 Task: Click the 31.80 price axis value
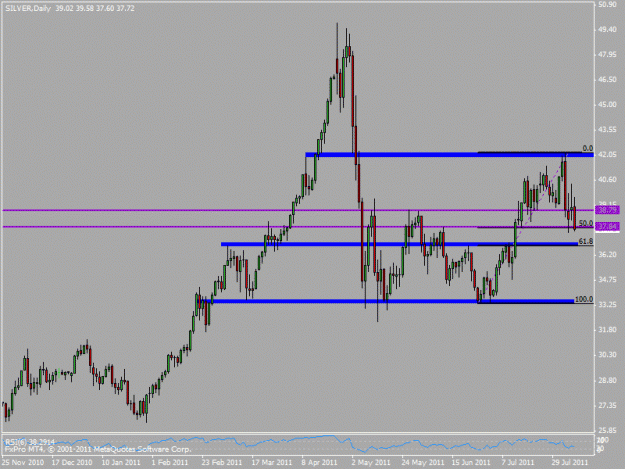(x=607, y=330)
